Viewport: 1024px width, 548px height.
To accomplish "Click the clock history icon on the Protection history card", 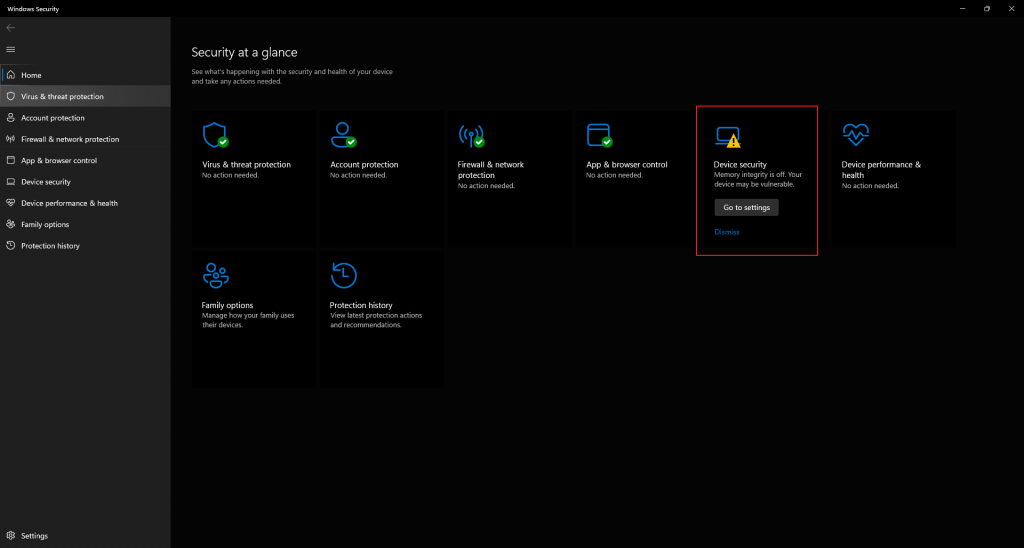I will pos(344,276).
